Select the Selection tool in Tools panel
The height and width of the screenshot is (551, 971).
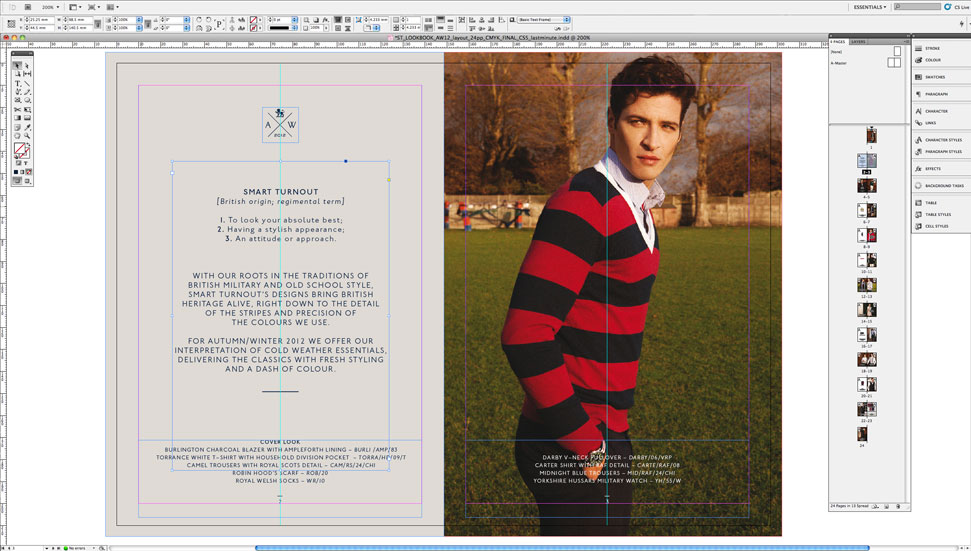point(17,66)
